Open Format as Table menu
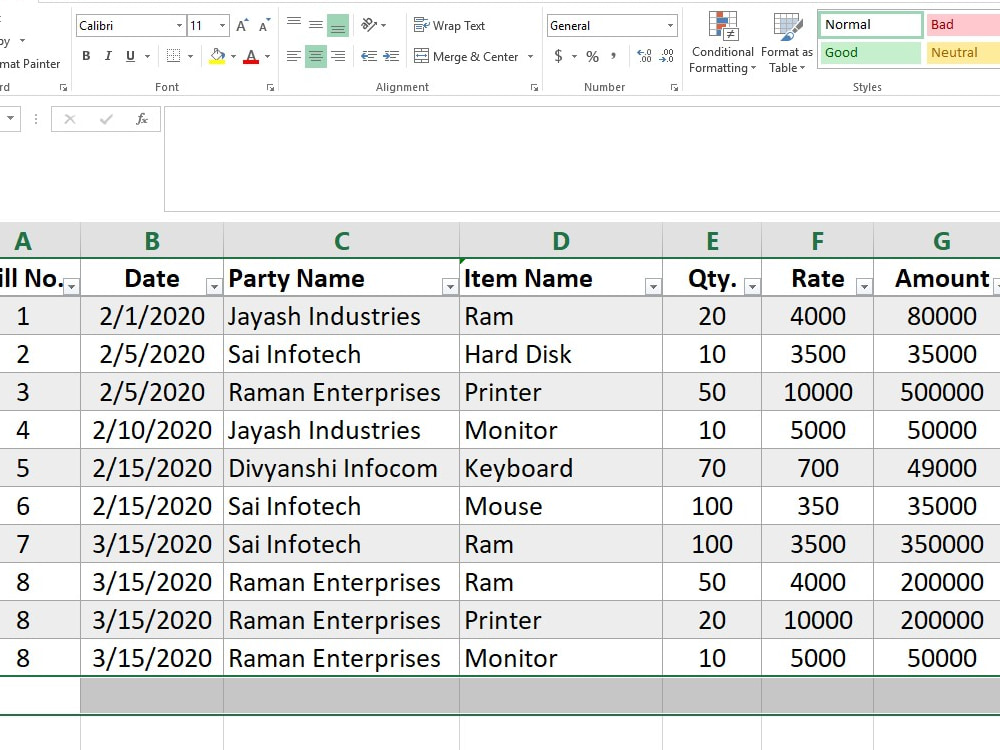 tap(787, 42)
